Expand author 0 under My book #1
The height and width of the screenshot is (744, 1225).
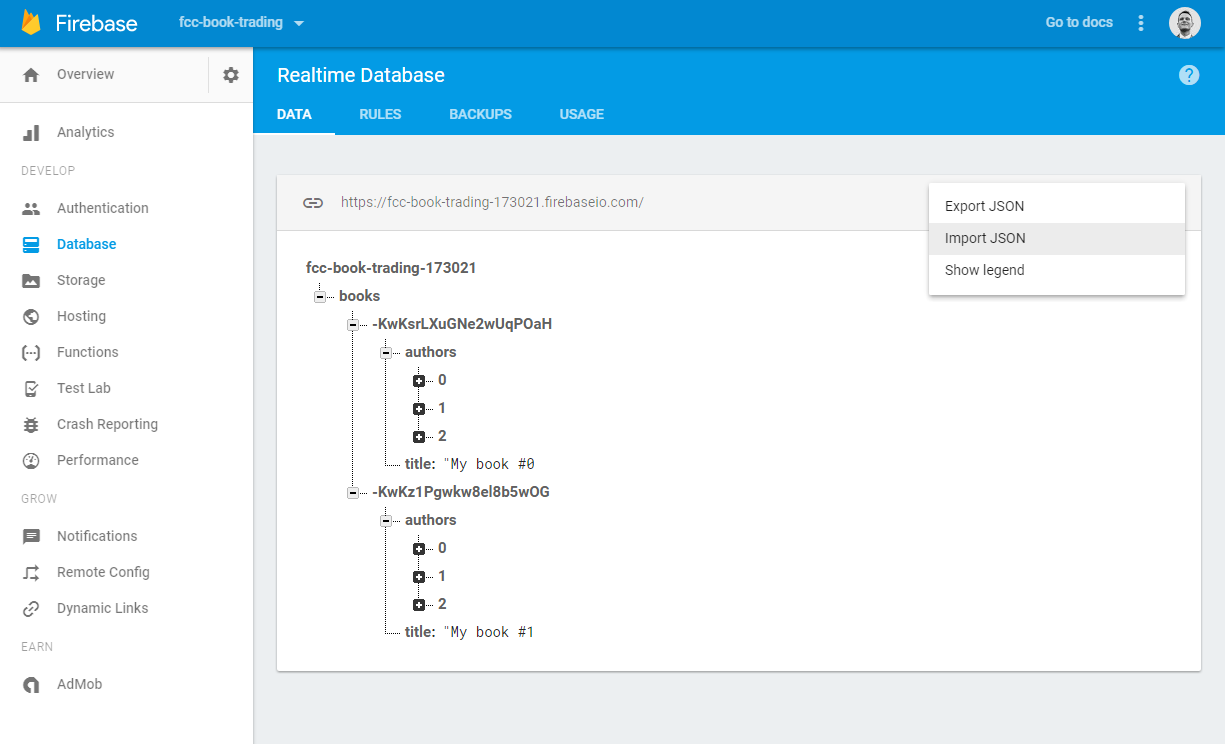point(419,549)
